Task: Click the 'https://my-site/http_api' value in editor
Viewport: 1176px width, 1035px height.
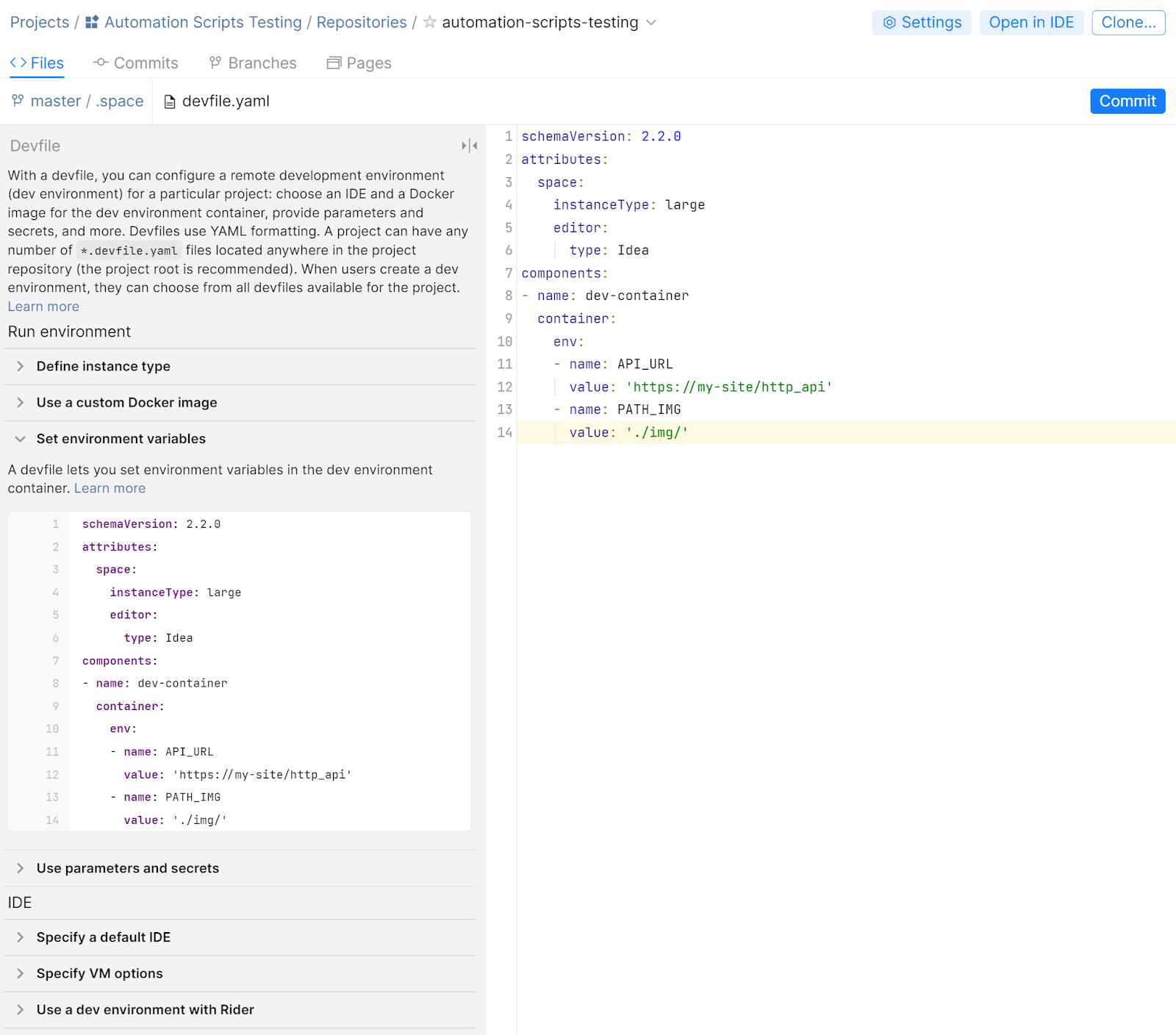Action: pyautogui.click(x=729, y=387)
